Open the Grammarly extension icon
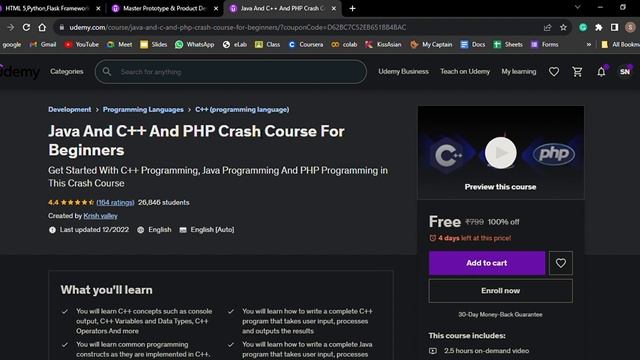This screenshot has width=640, height=360. coord(583,27)
